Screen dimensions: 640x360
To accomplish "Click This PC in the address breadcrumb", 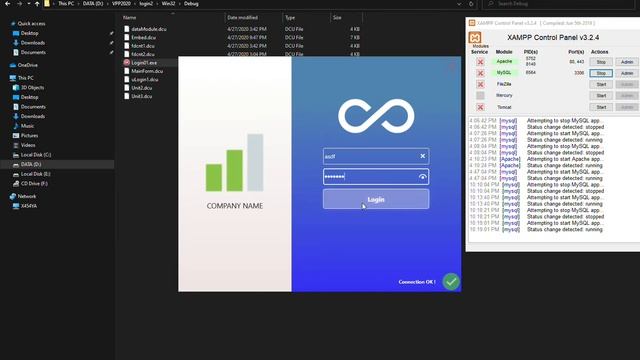I will coord(66,4).
